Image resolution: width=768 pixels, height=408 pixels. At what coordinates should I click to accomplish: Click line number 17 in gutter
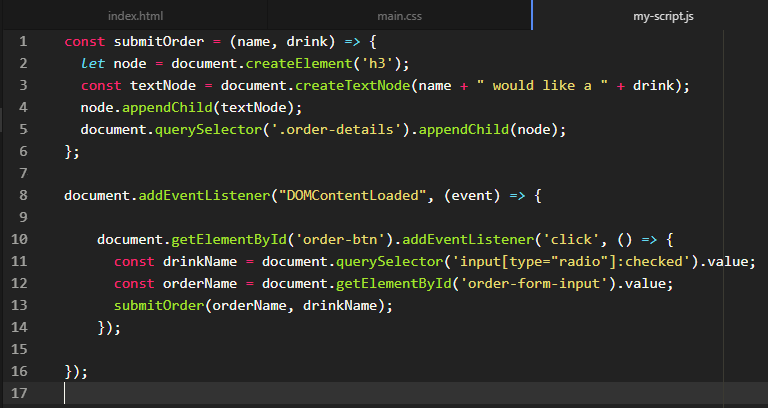pos(19,393)
